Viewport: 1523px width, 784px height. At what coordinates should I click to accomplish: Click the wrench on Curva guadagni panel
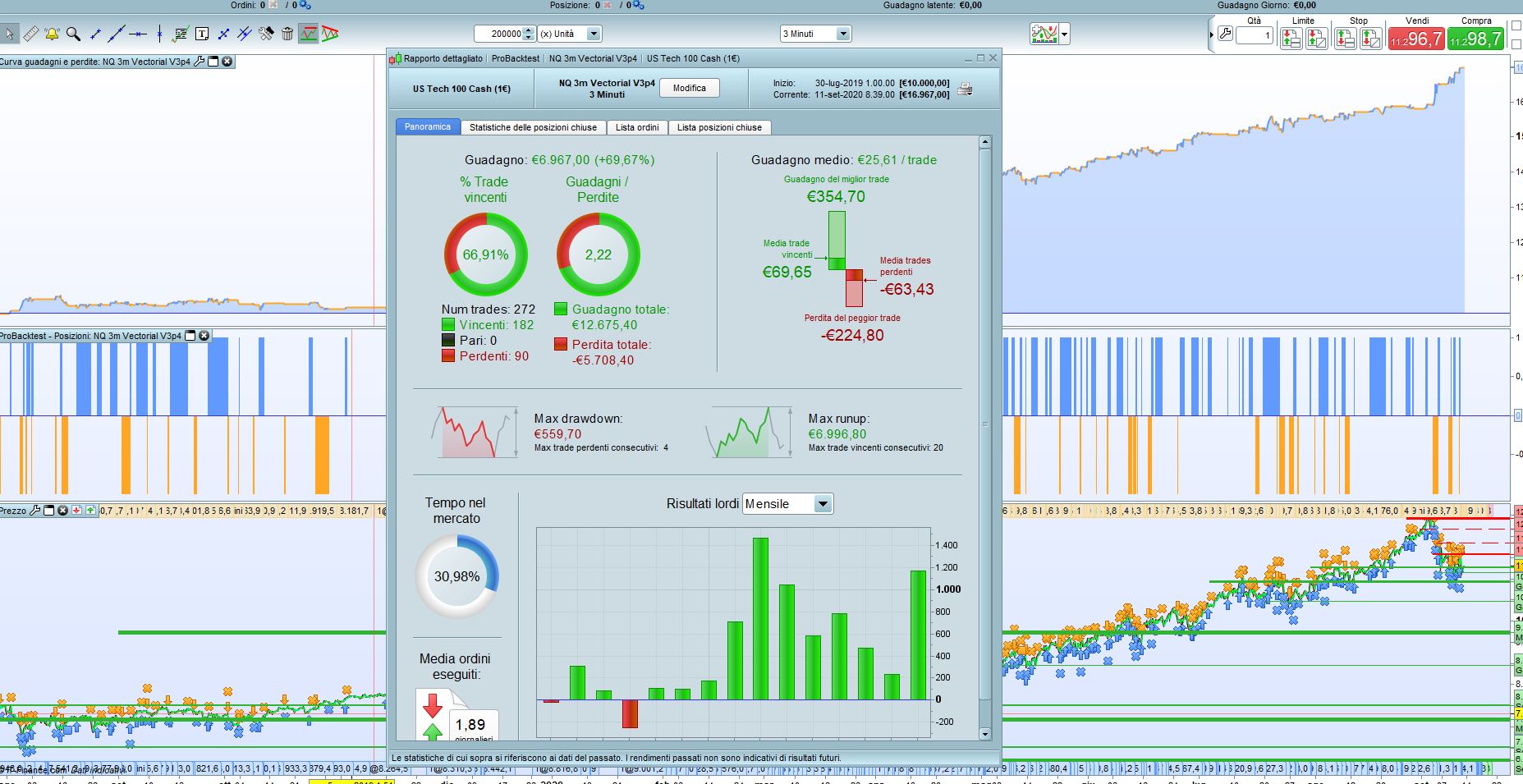199,62
